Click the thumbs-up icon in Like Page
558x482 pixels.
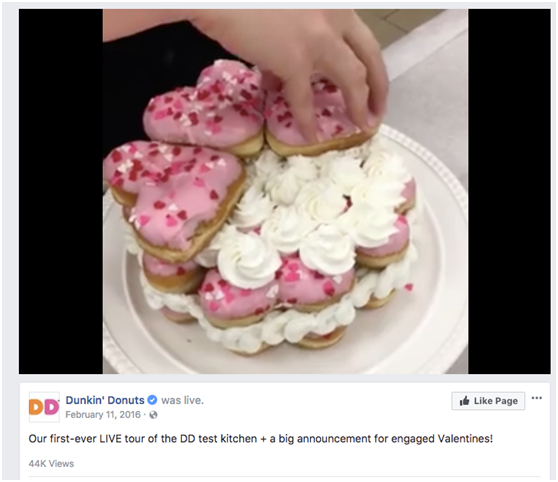tap(464, 401)
